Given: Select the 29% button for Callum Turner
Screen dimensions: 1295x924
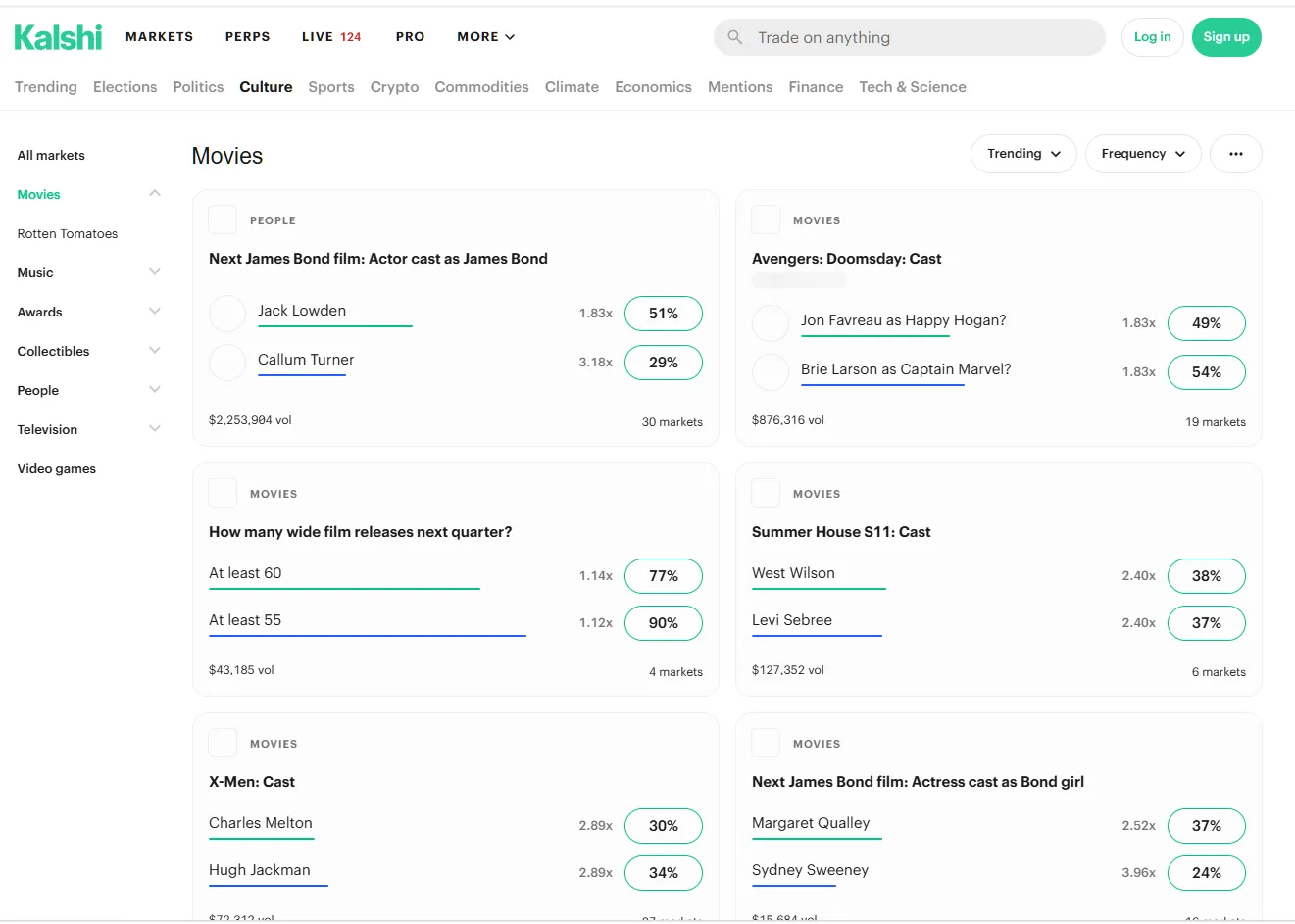Looking at the screenshot, I should (664, 363).
